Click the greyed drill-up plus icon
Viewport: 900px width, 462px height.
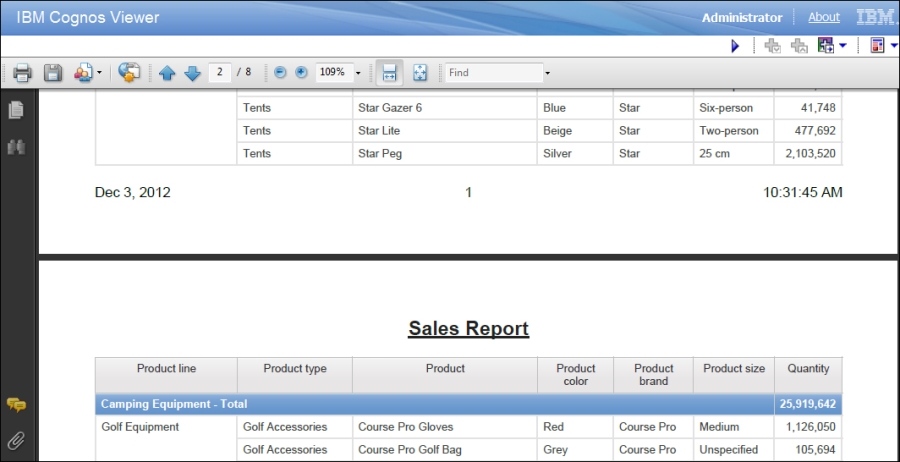coord(799,46)
